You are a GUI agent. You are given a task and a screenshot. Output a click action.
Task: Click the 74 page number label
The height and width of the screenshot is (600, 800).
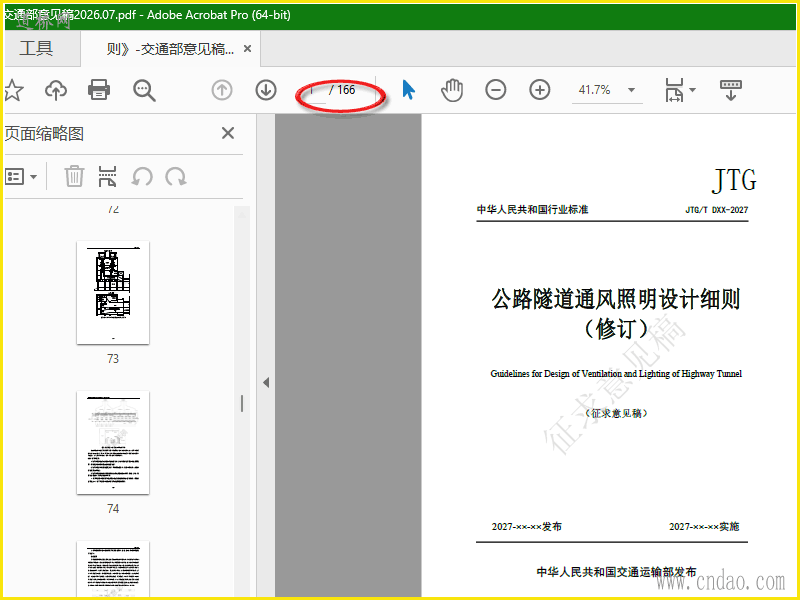(x=113, y=509)
